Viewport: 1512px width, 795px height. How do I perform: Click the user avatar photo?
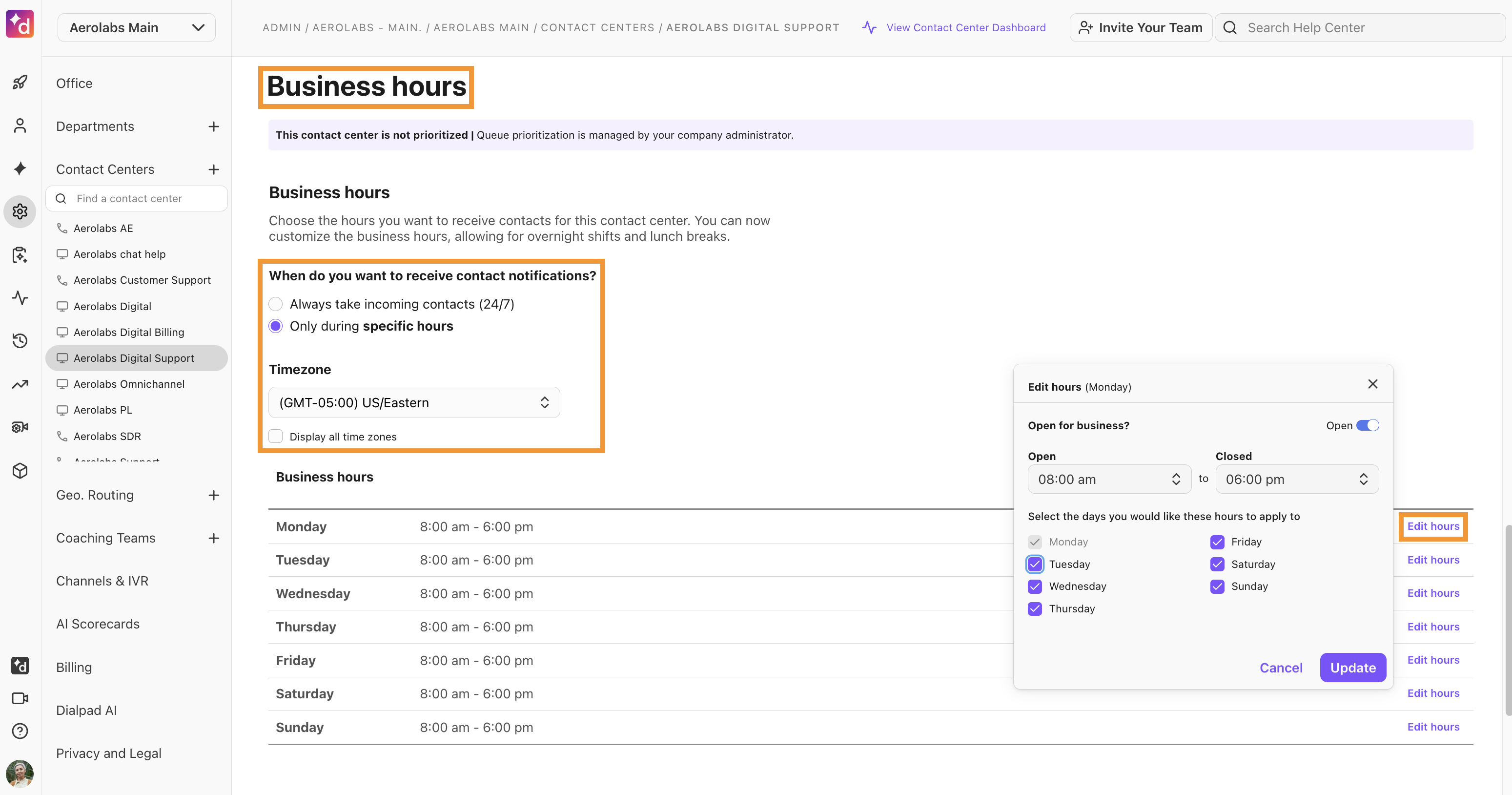click(x=20, y=774)
